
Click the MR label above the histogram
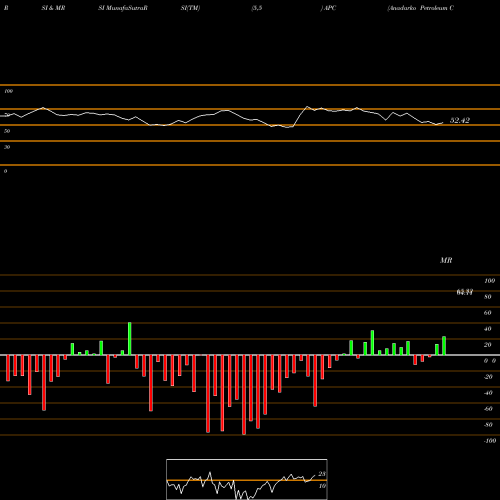[446, 260]
